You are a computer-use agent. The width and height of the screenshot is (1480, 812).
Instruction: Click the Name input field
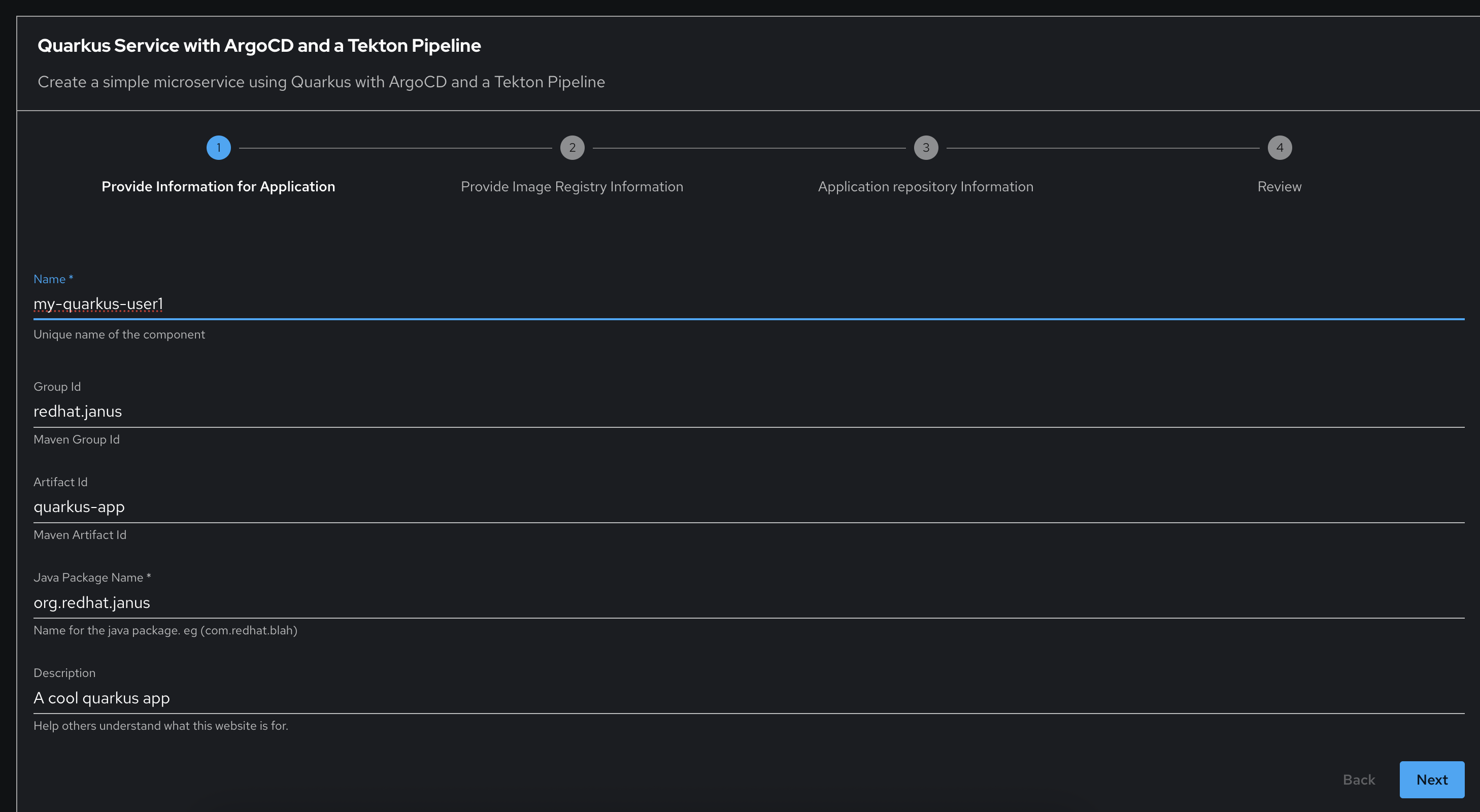[x=749, y=303]
